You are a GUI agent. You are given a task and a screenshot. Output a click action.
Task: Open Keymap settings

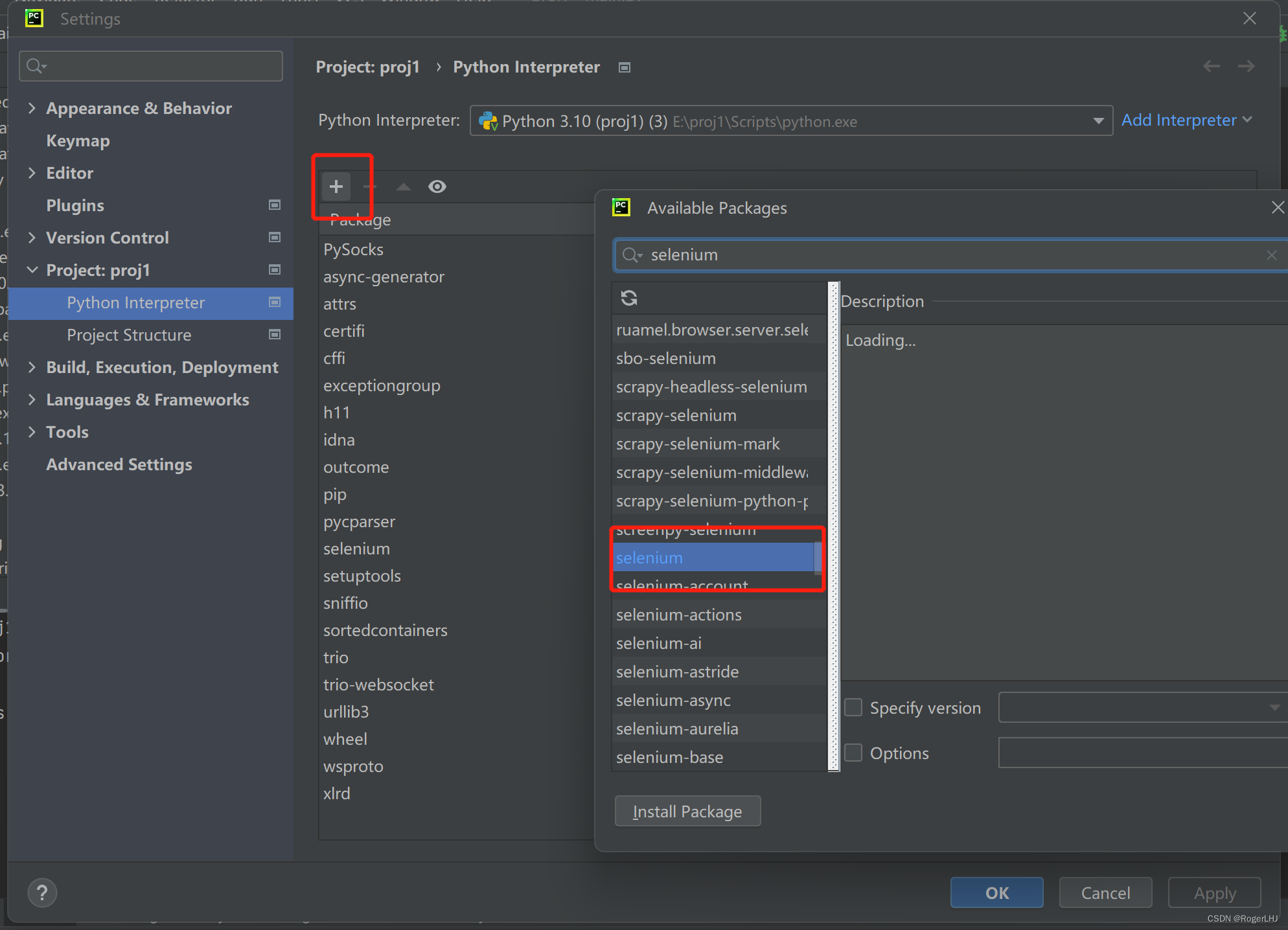(78, 141)
